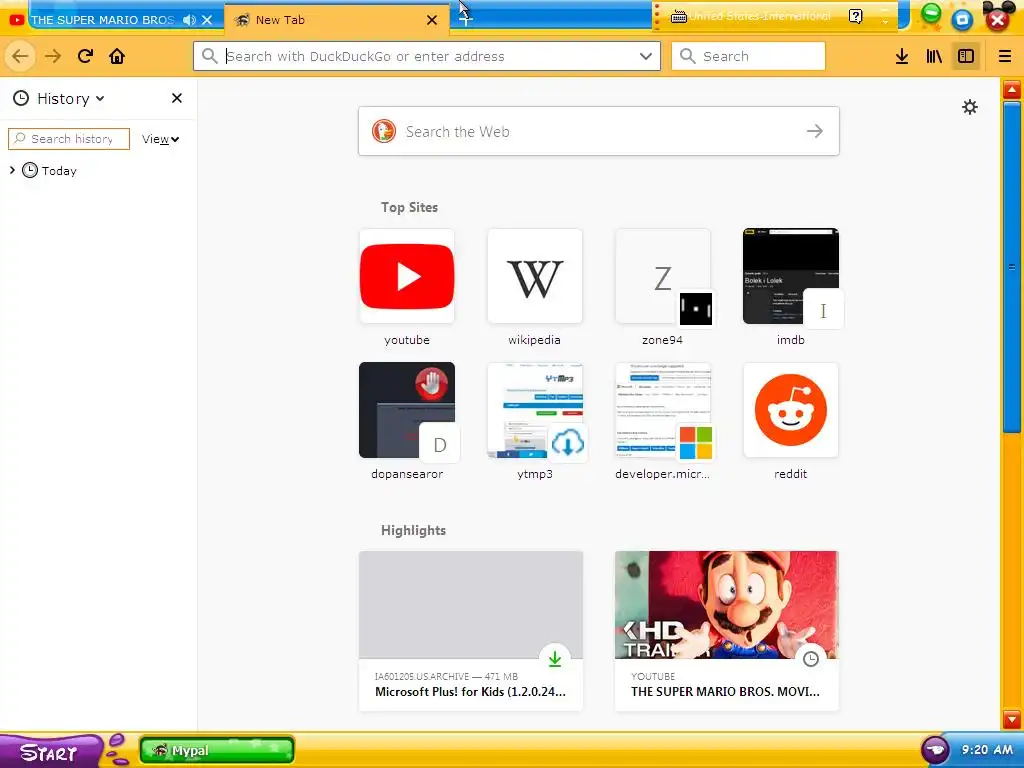This screenshot has height=768, width=1024.
Task: Close the Super Mario Bros tab
Action: (207, 20)
